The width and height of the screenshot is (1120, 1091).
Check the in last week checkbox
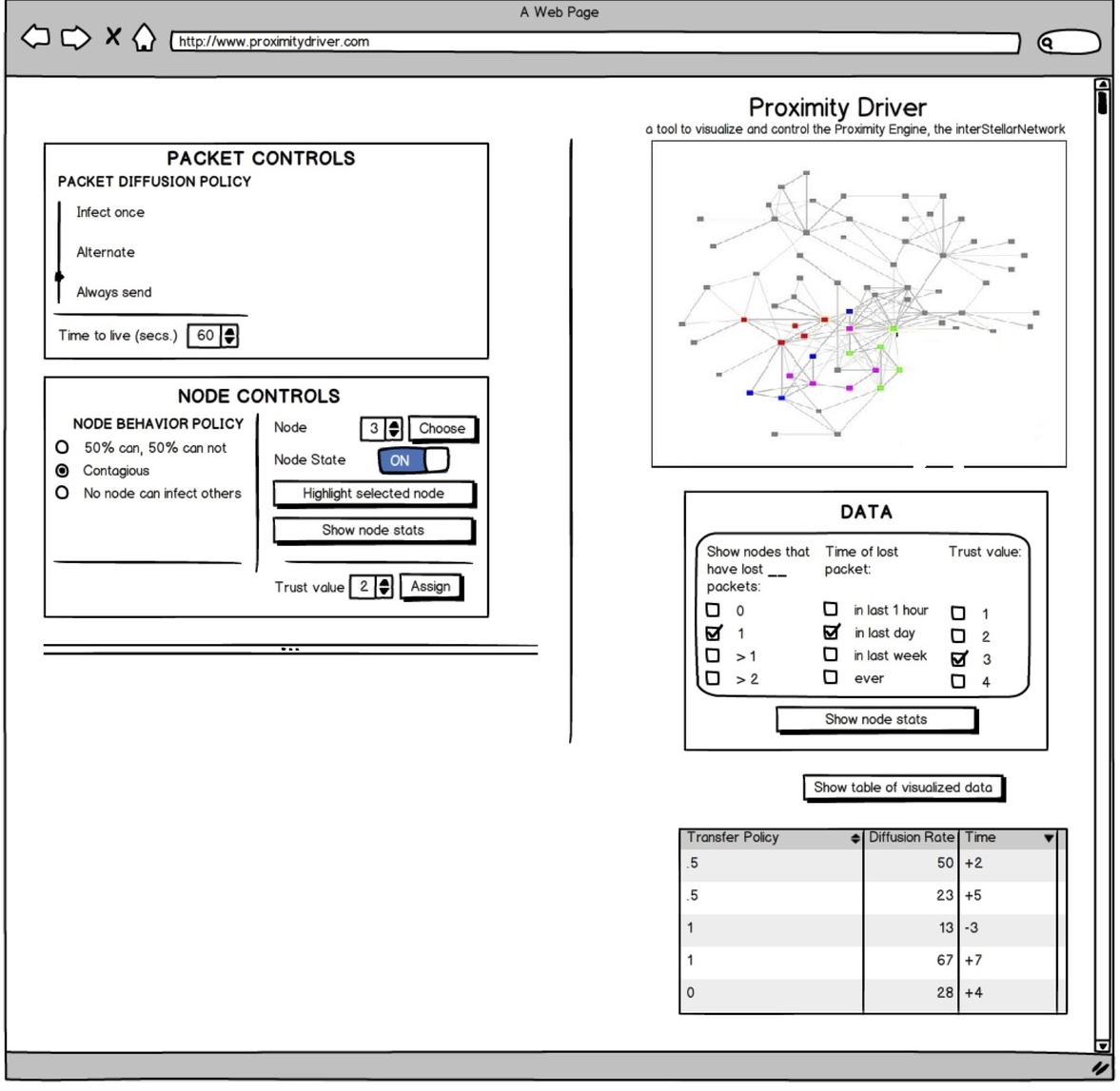point(831,654)
